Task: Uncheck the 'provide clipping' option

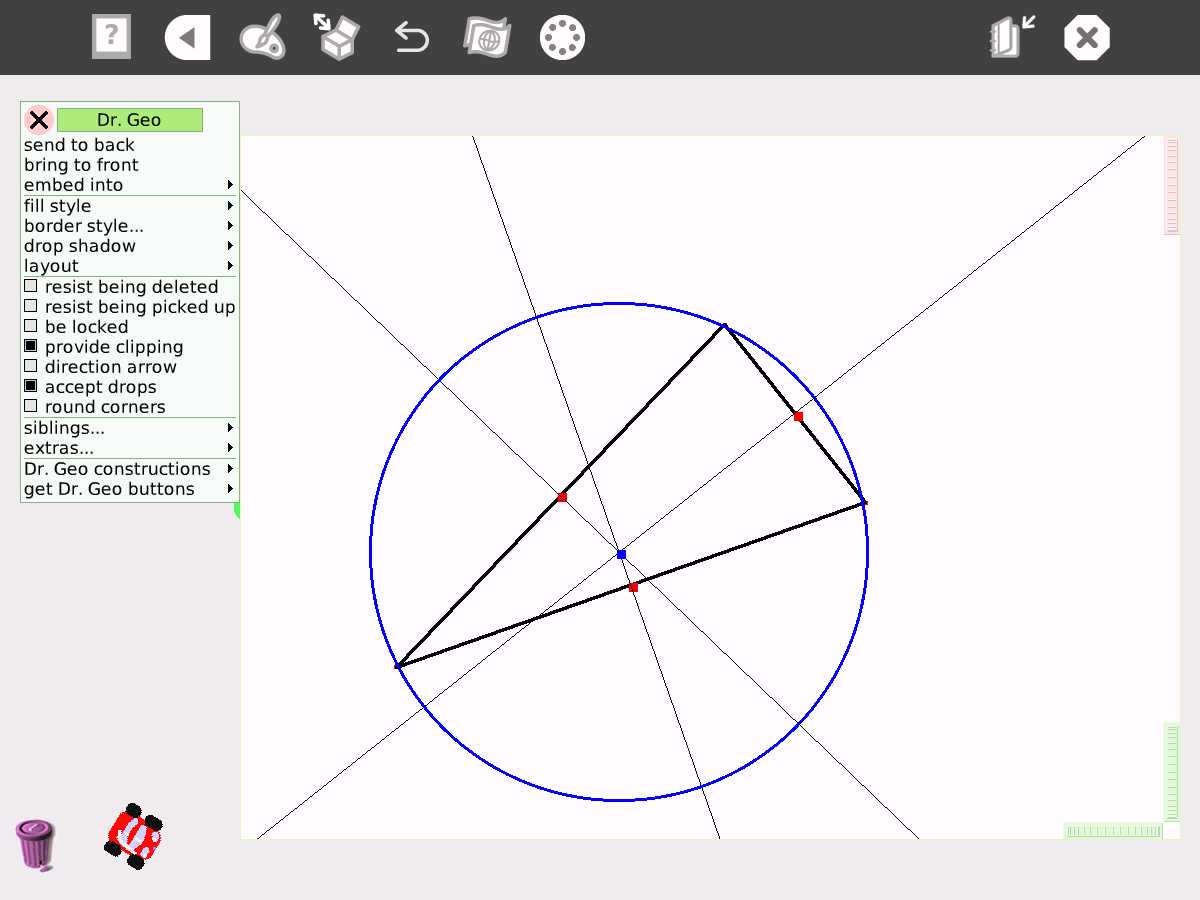Action: (x=31, y=347)
